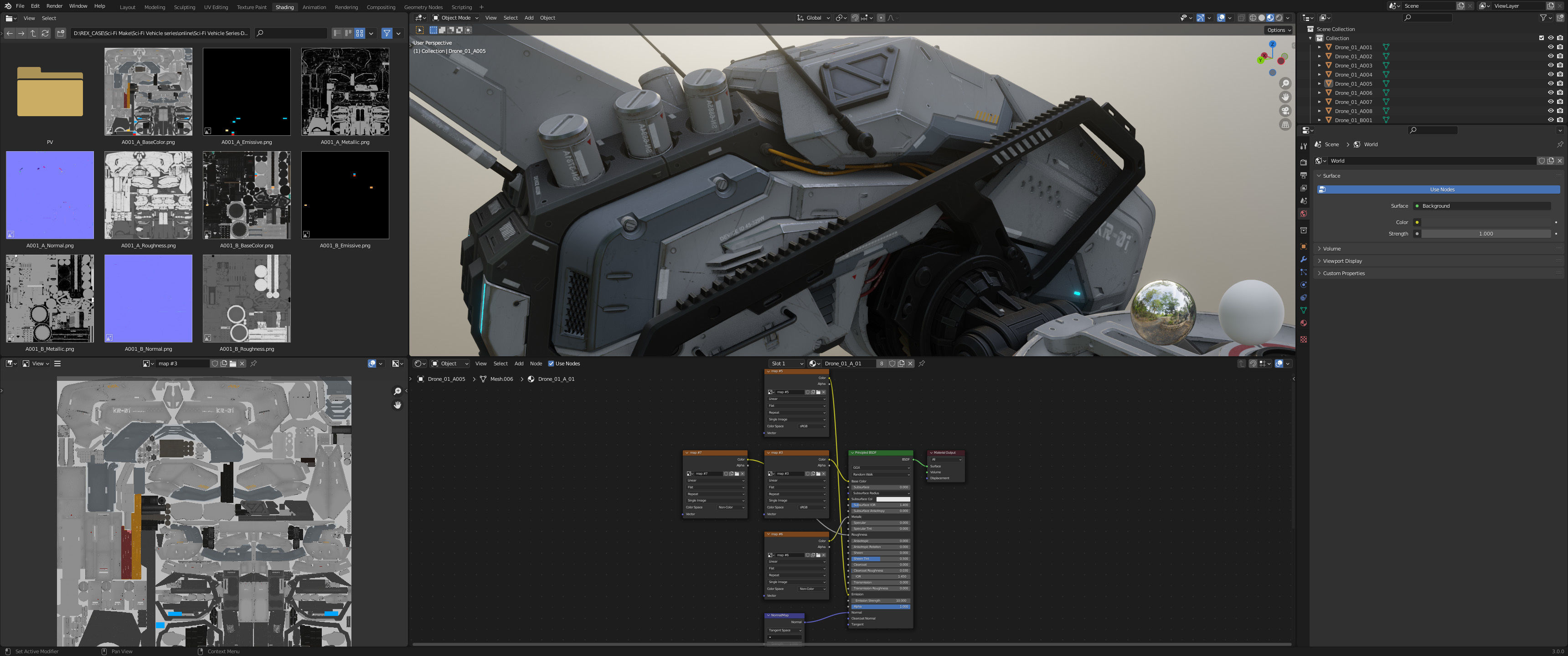Open the Object Mode dropdown
Screen dimensions: 1568x656
click(455, 18)
